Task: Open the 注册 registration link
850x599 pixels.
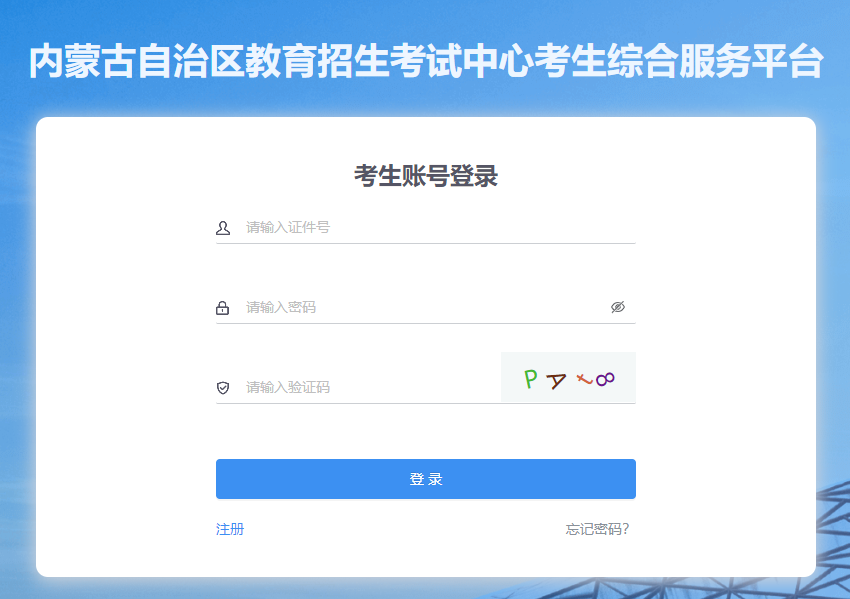Action: (x=230, y=529)
